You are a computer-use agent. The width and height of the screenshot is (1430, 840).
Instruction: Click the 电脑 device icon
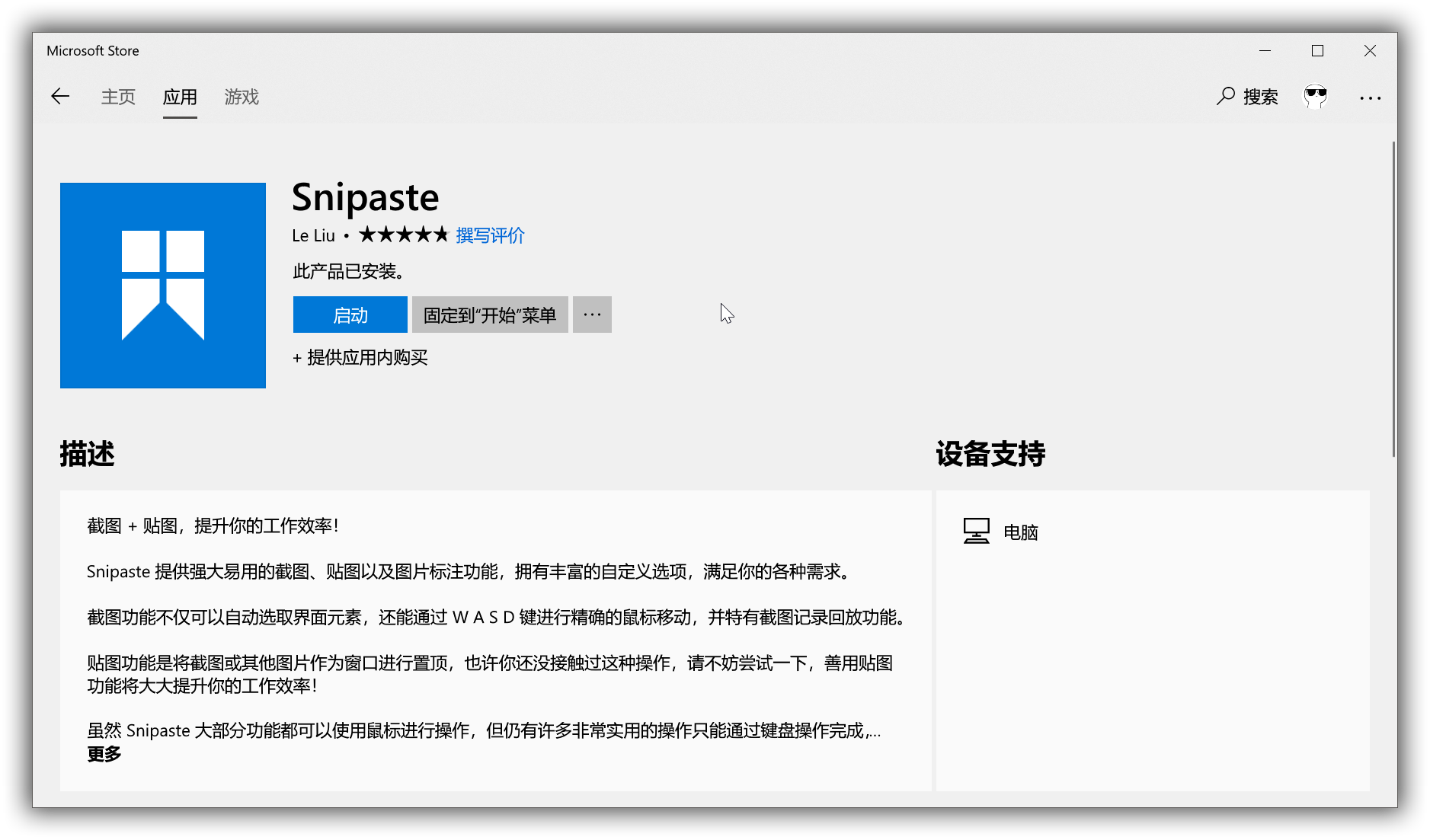[x=976, y=532]
